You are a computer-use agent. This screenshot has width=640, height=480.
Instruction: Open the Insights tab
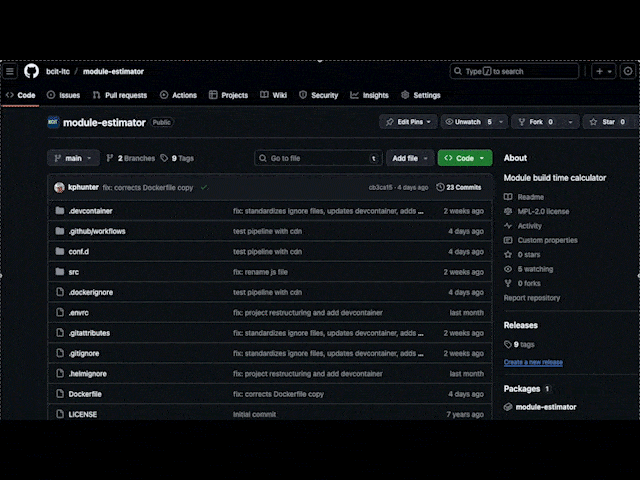pyautogui.click(x=369, y=95)
